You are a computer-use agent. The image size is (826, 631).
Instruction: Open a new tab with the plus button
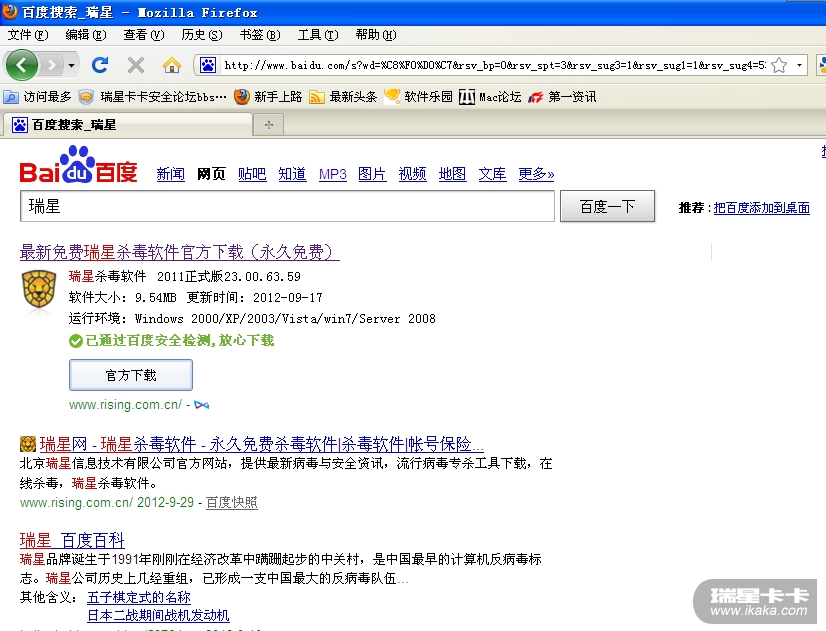[269, 125]
